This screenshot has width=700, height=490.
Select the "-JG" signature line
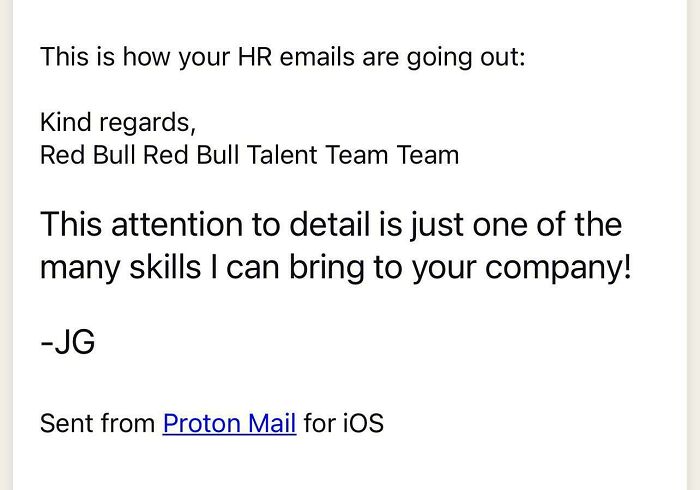(x=67, y=342)
